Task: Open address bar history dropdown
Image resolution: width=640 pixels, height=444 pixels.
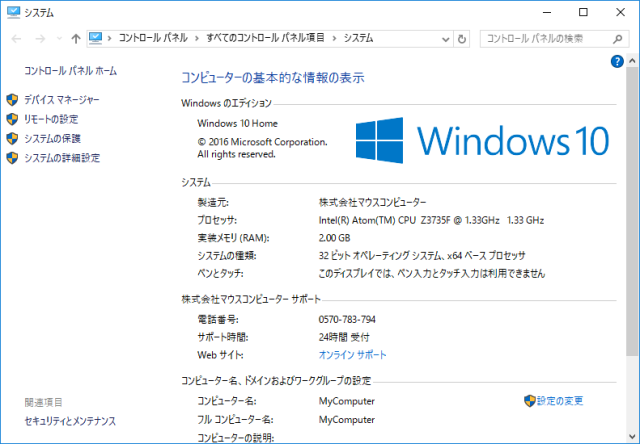Action: [x=446, y=39]
